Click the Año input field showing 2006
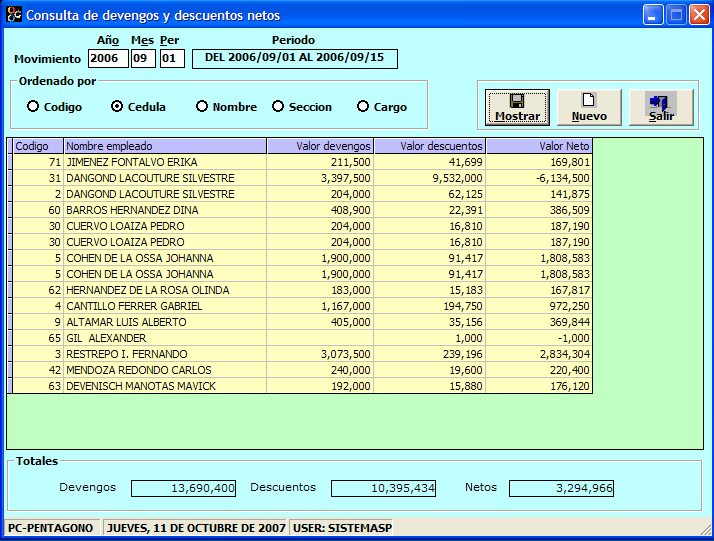The width and height of the screenshot is (714, 541). (x=108, y=59)
